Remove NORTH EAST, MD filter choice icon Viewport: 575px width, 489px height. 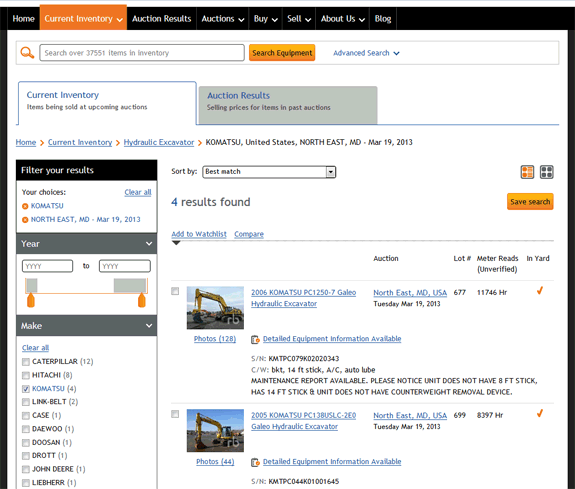tap(25, 220)
